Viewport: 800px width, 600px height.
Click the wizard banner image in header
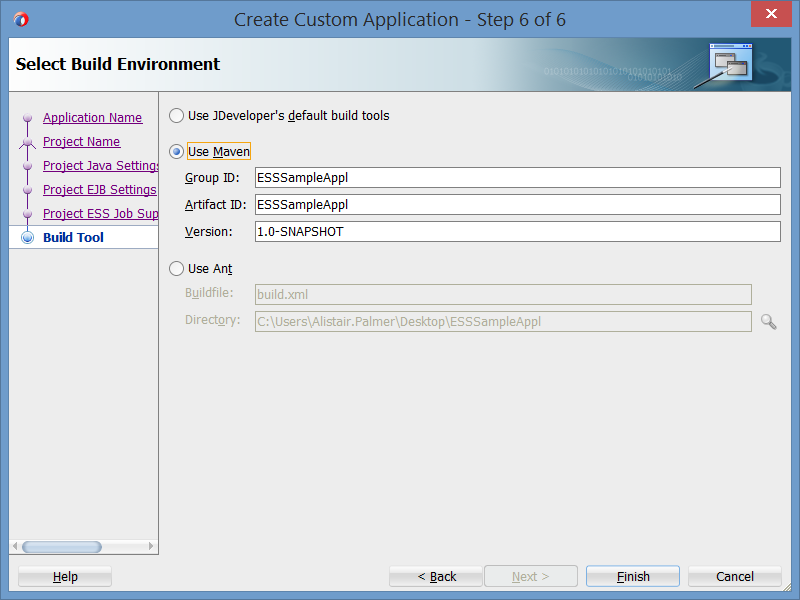729,64
